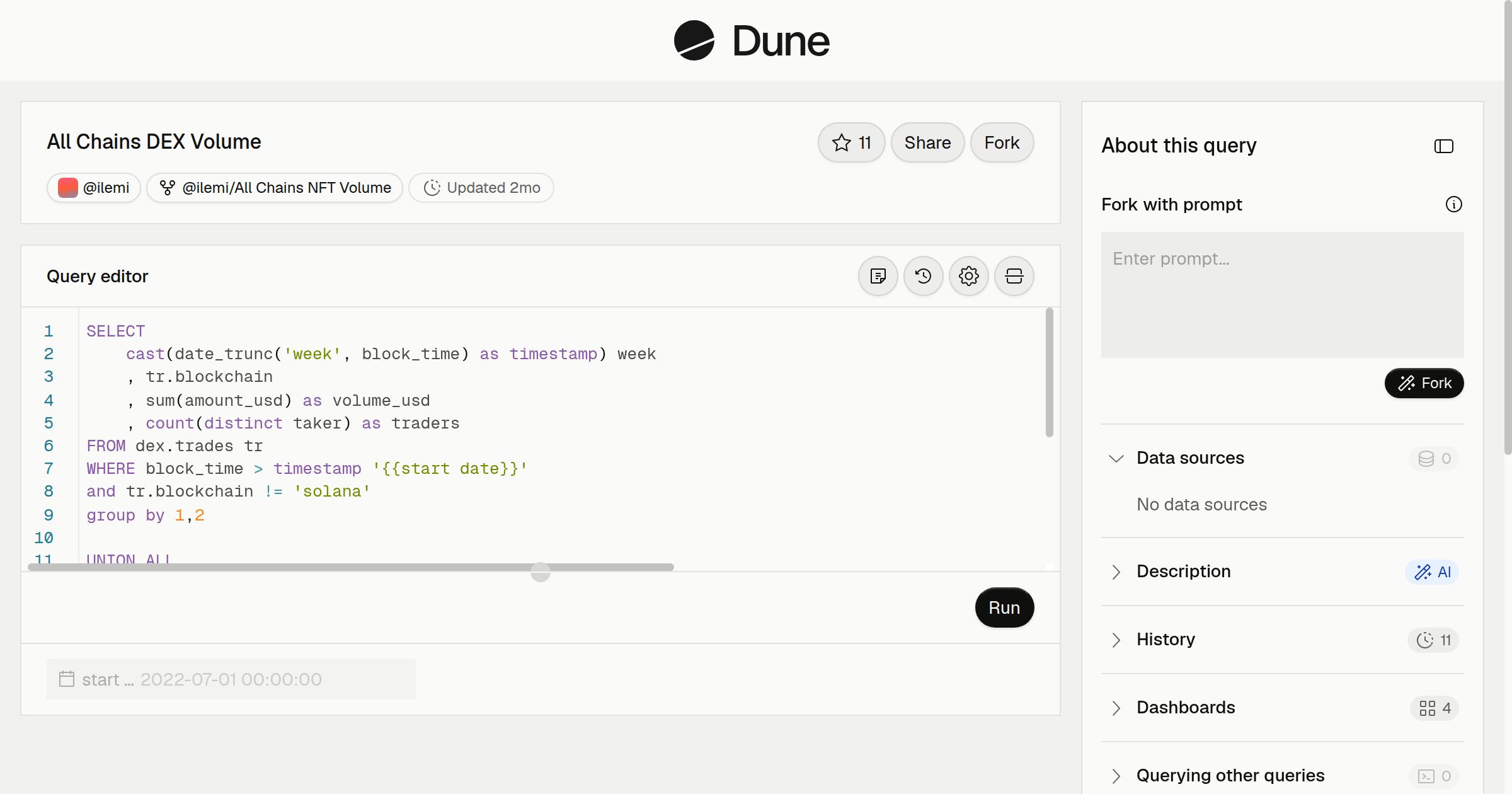This screenshot has height=794, width=1512.
Task: Click the Fork with prompt info icon
Action: tap(1454, 204)
